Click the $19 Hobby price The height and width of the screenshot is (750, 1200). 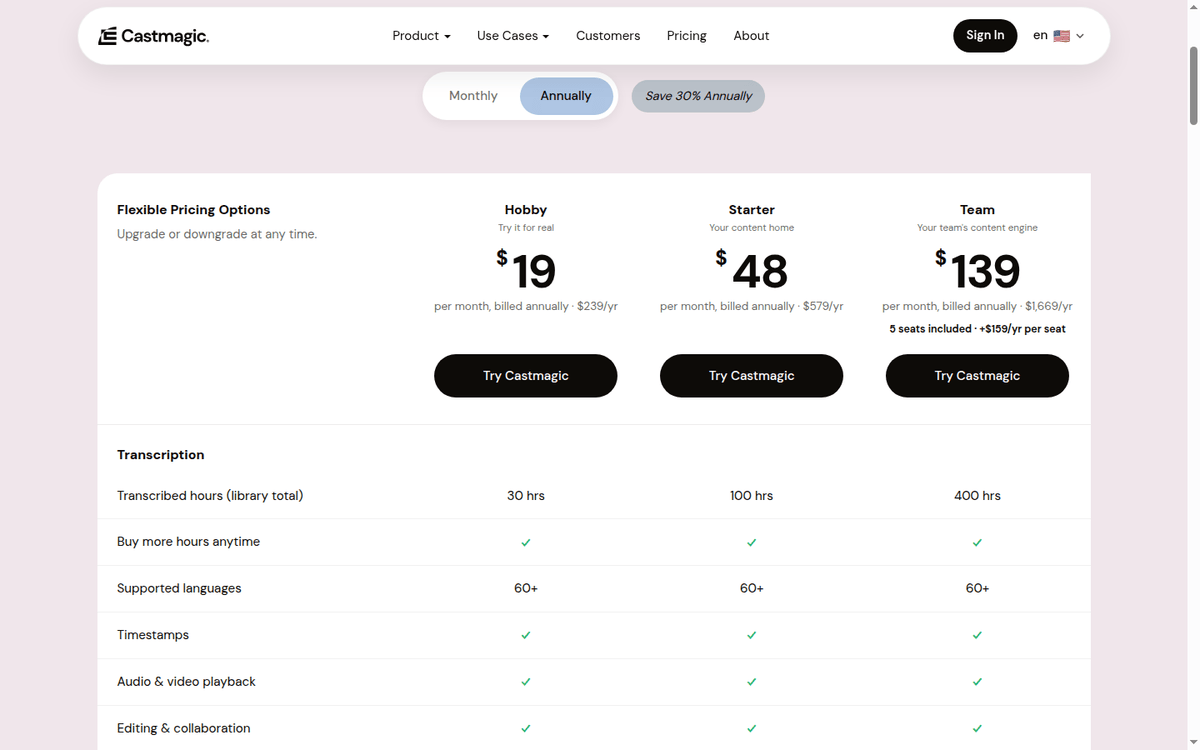[x=526, y=270]
